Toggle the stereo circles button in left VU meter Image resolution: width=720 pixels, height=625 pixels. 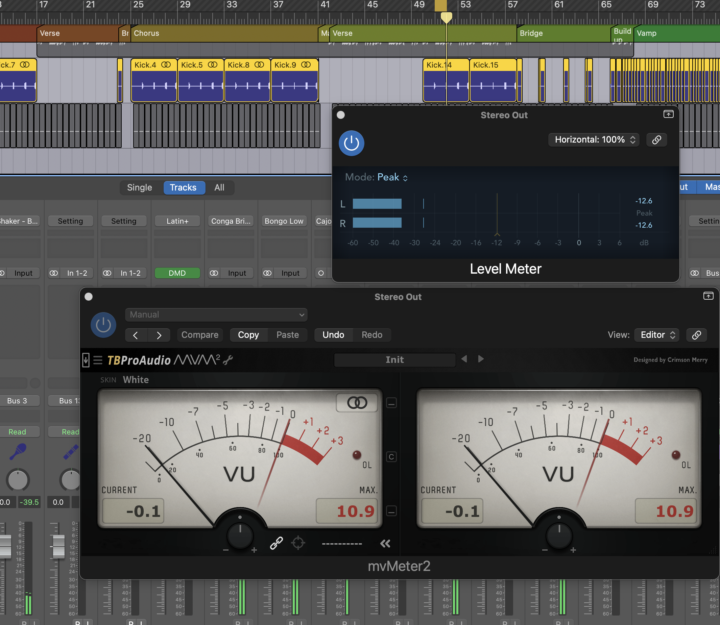point(357,403)
